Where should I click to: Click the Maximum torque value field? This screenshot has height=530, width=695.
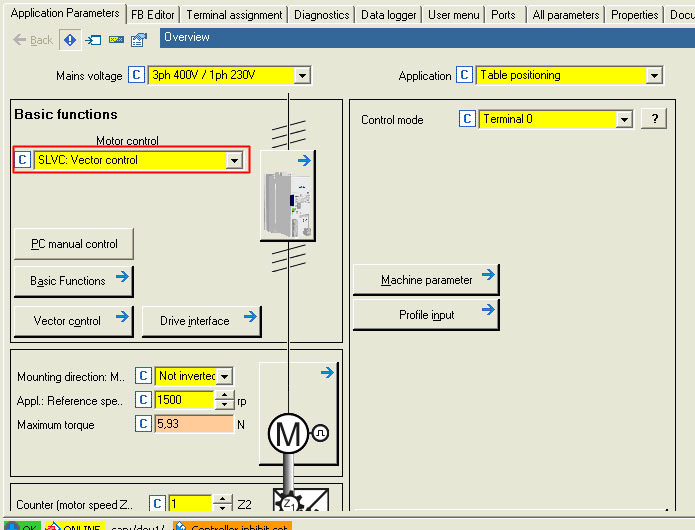[x=192, y=425]
